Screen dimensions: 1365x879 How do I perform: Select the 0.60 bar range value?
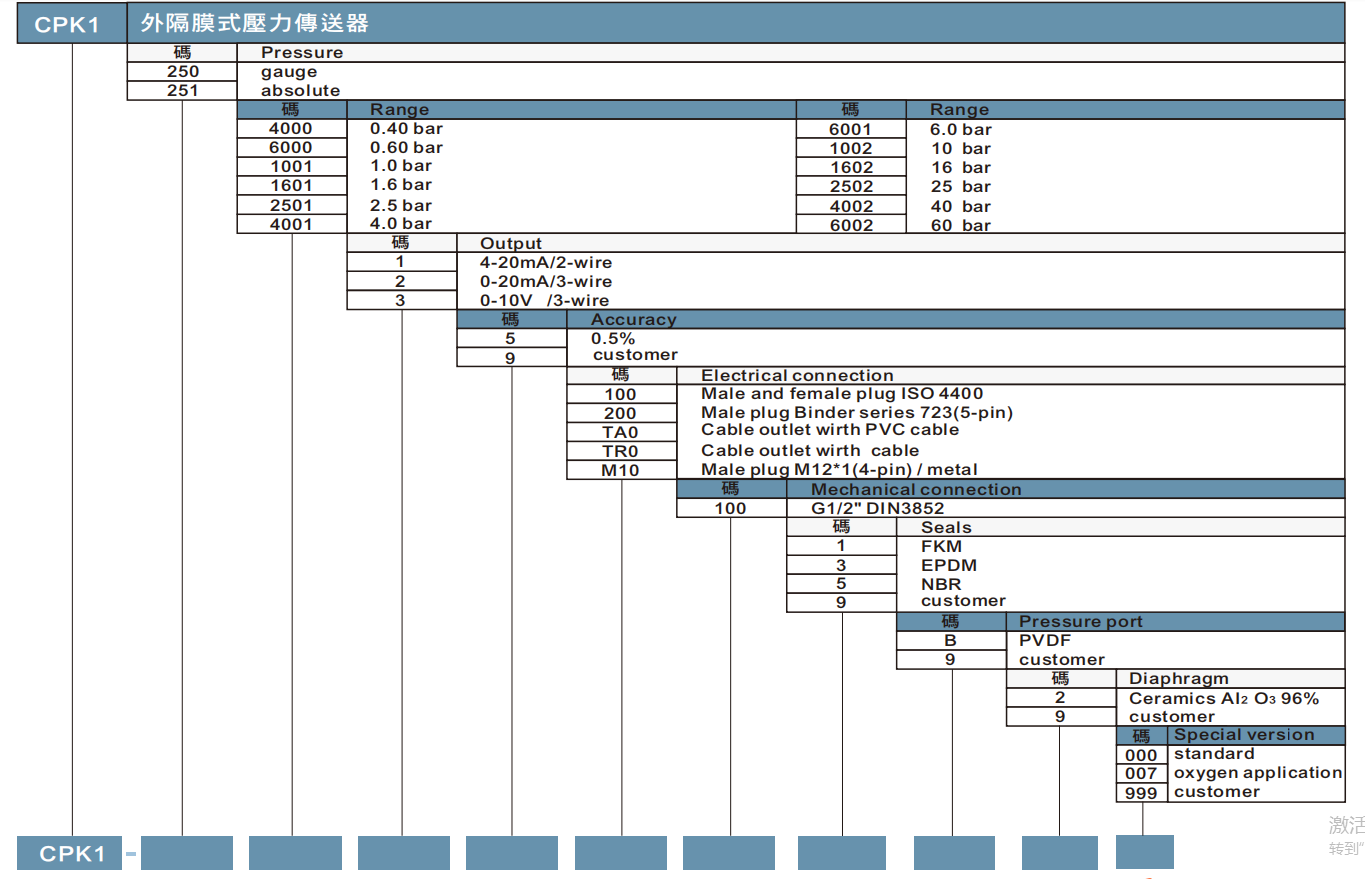coord(406,147)
